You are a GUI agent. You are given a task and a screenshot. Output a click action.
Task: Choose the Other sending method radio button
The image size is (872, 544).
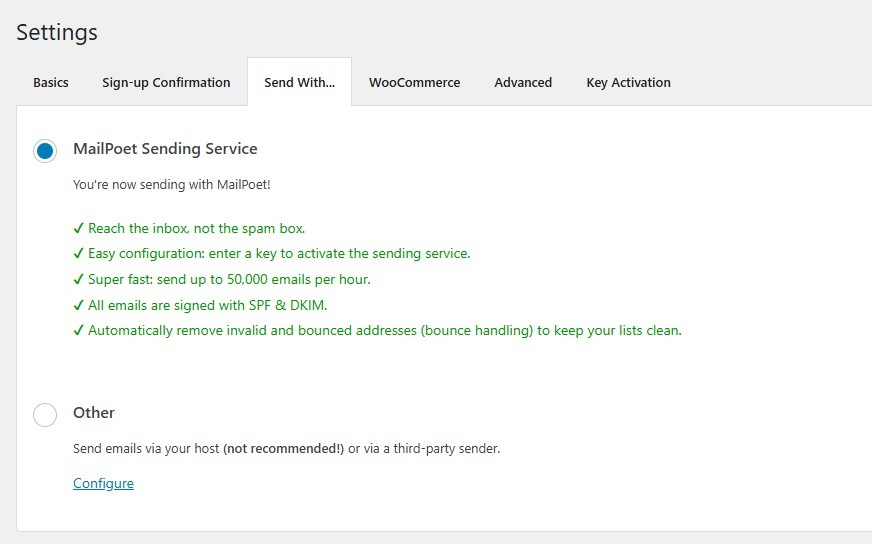click(45, 414)
